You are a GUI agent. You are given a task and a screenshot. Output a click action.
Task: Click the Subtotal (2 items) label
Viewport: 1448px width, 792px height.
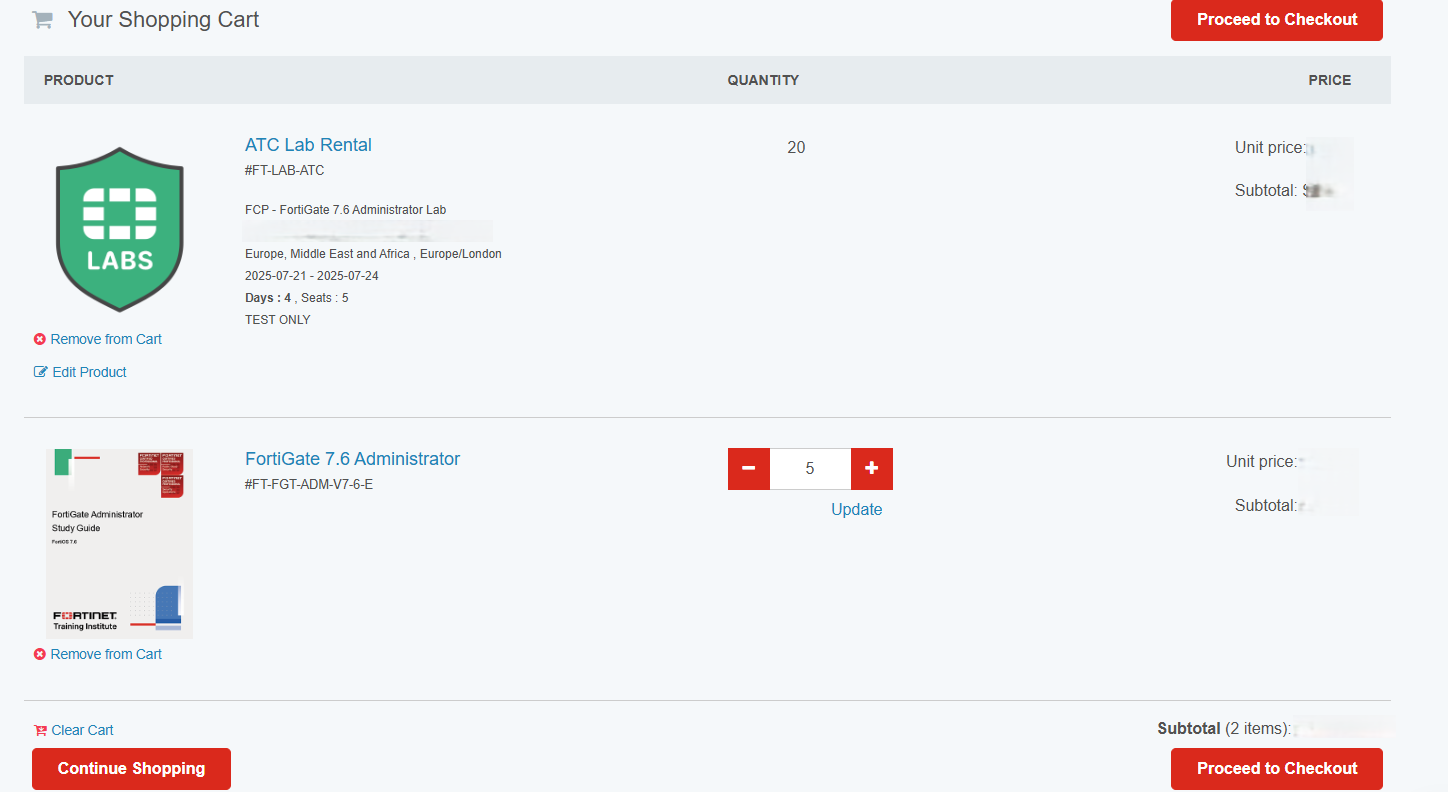tap(1224, 729)
